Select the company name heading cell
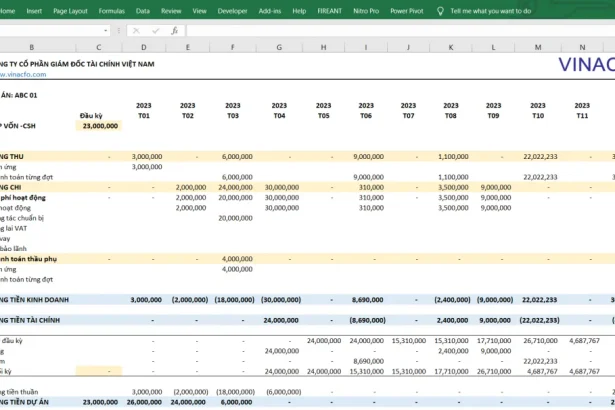 (x=77, y=64)
